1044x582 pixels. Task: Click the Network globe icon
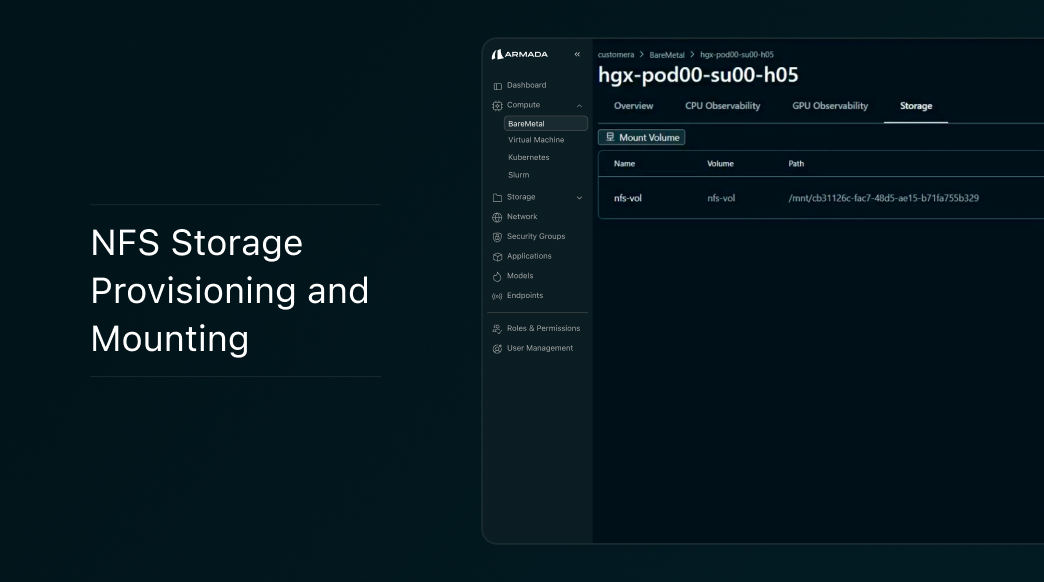[x=497, y=217]
